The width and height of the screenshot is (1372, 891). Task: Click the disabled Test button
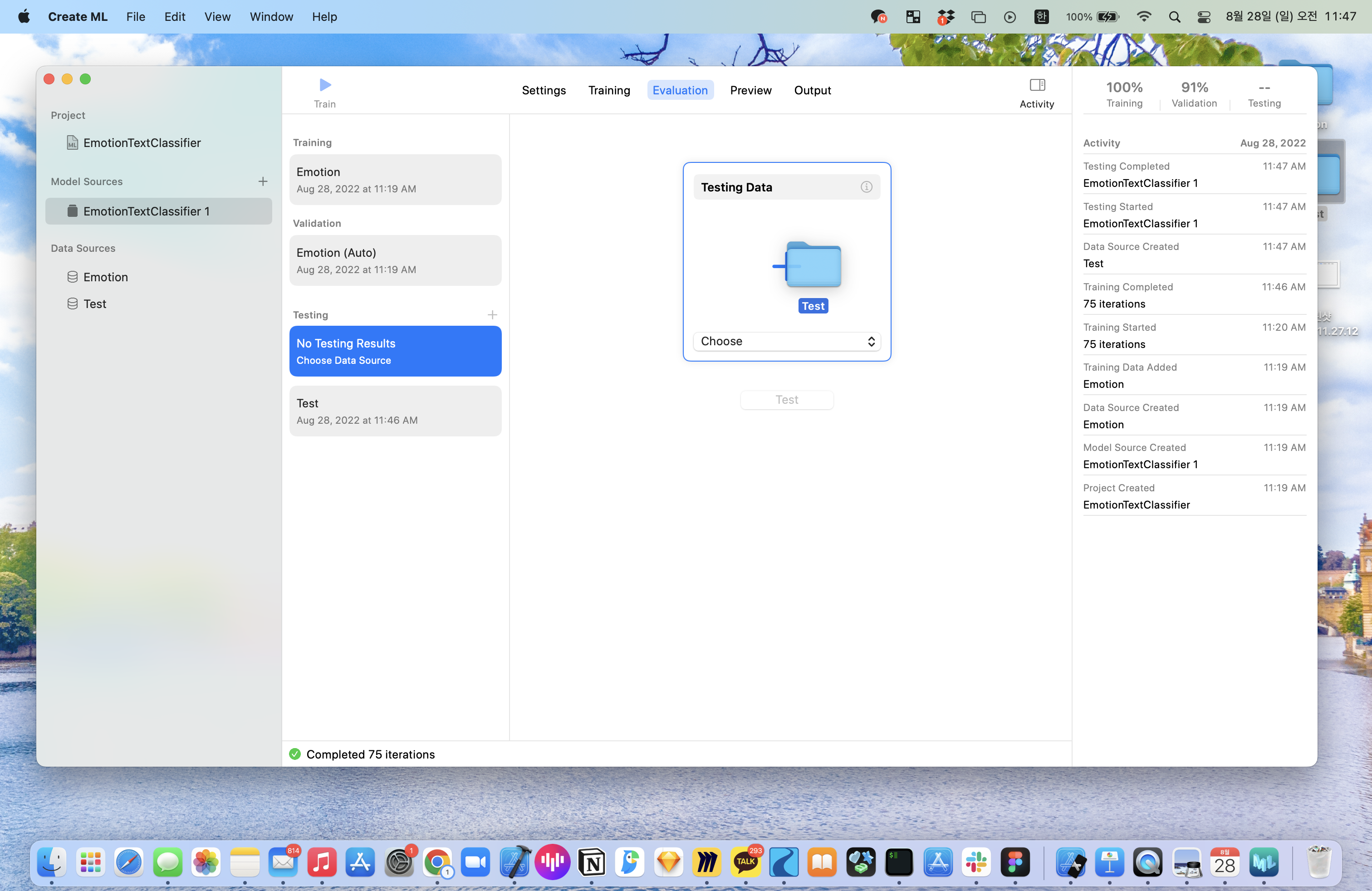787,399
